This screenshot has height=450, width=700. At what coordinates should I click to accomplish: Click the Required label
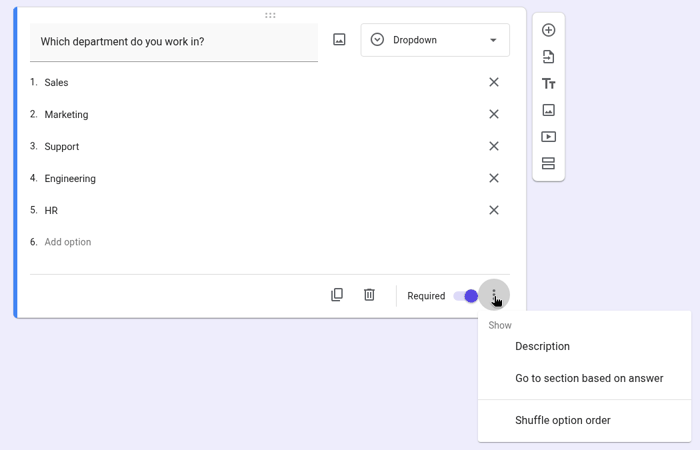click(x=426, y=296)
